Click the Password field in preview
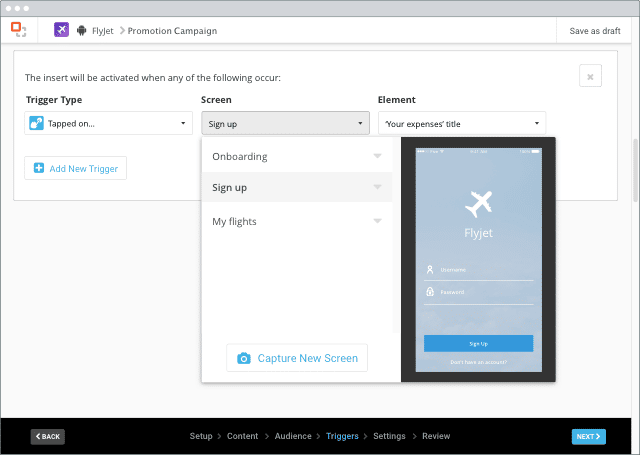Screen dimensions: 640x455 pyautogui.click(x=478, y=293)
